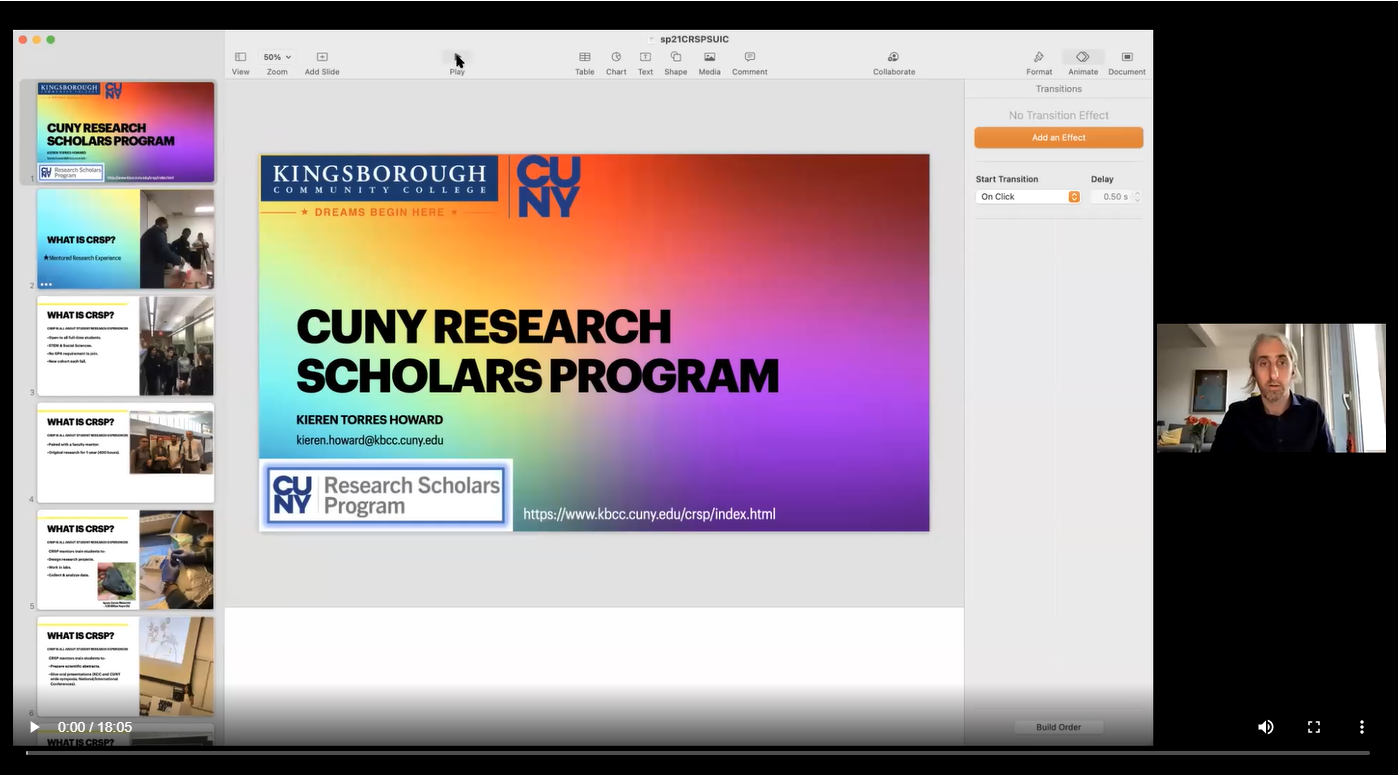Click the Delay value field
1400x775 pixels.
coord(1110,197)
